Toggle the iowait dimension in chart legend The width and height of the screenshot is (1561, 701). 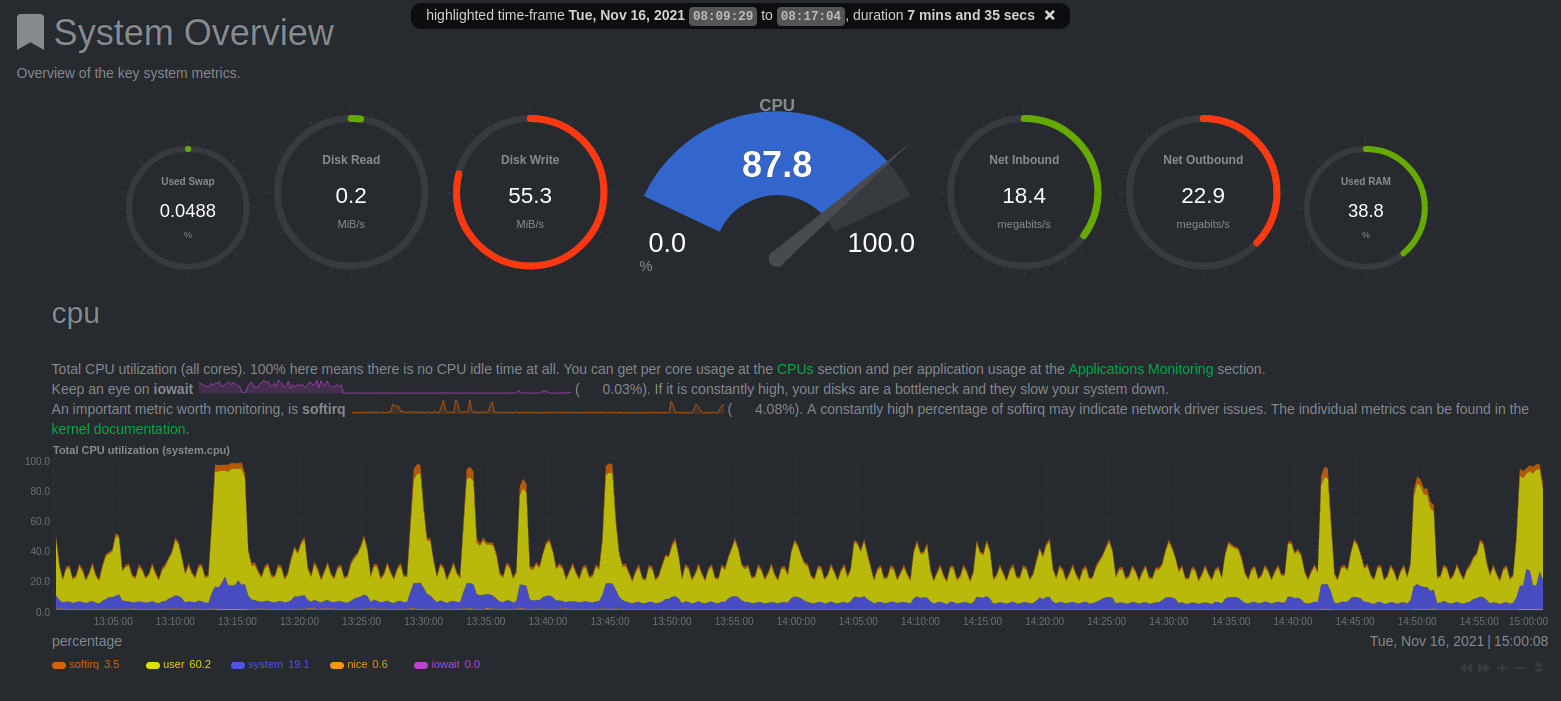(x=446, y=664)
